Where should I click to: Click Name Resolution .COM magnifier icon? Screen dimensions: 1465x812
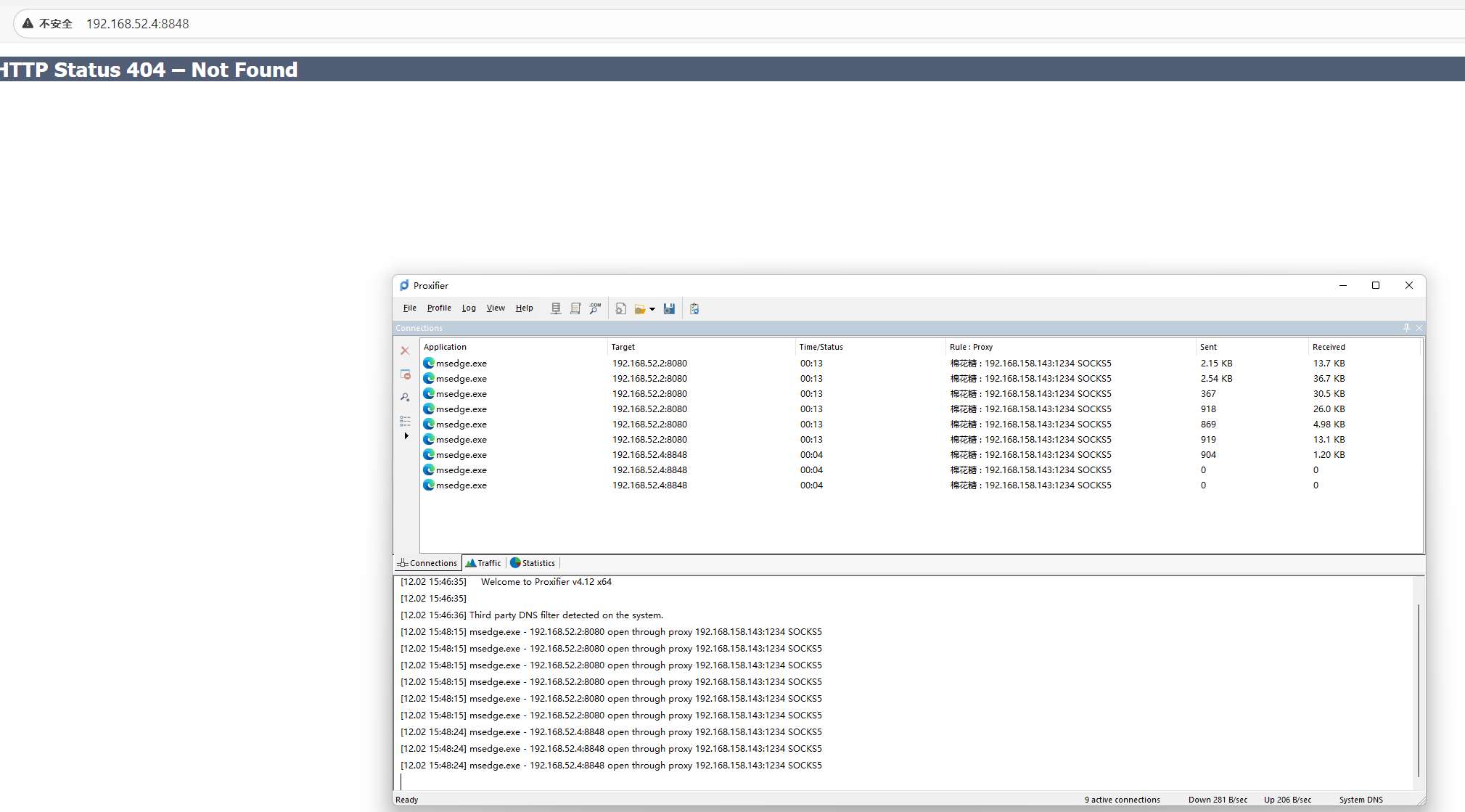point(595,308)
